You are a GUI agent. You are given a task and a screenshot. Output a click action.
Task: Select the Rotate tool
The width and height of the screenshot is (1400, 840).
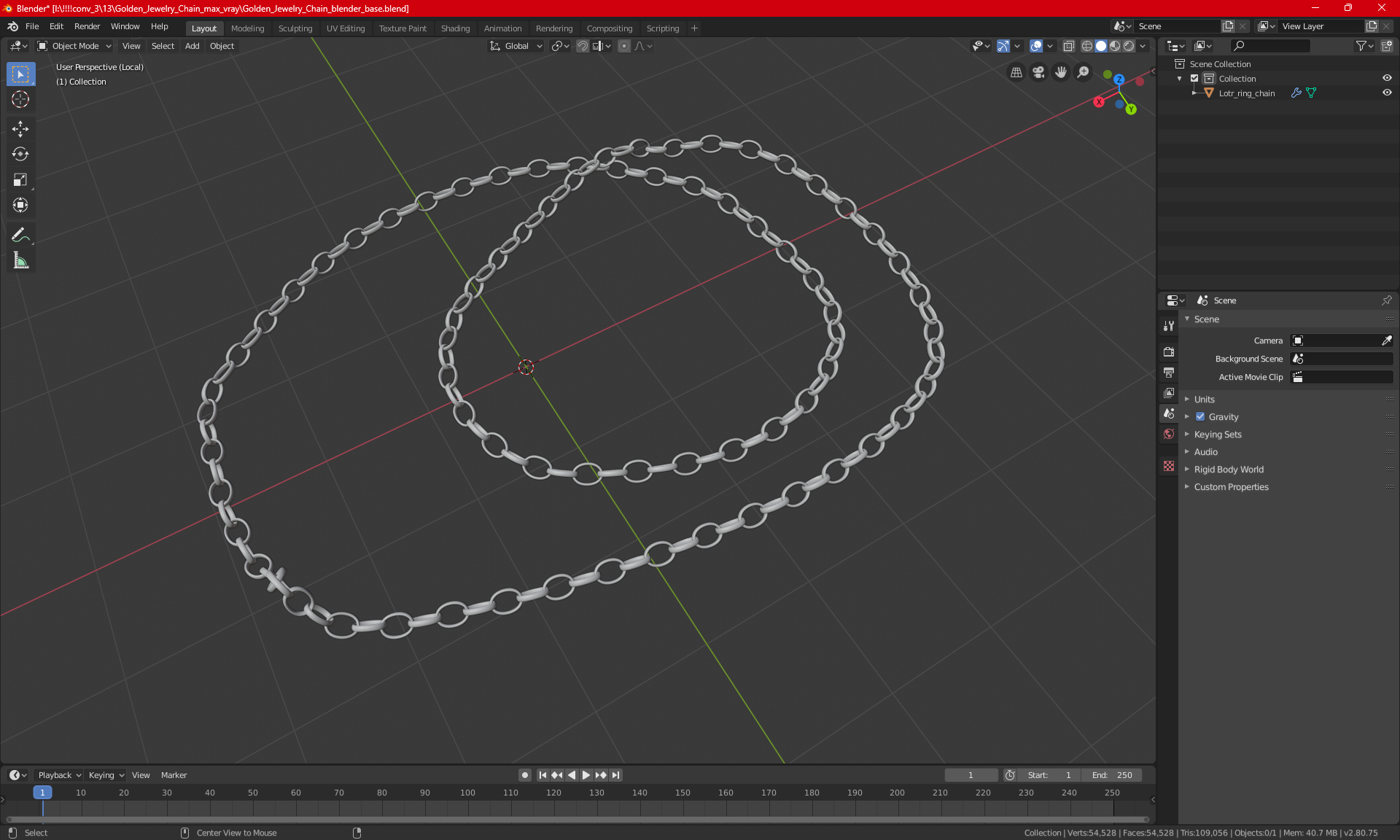click(x=20, y=154)
